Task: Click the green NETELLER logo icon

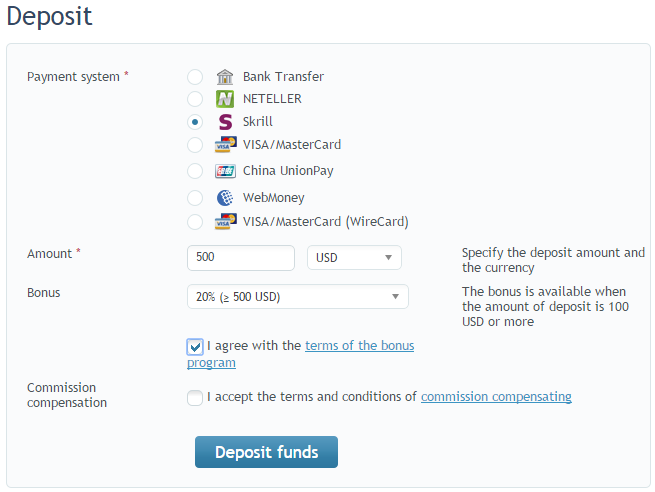Action: tap(225, 99)
